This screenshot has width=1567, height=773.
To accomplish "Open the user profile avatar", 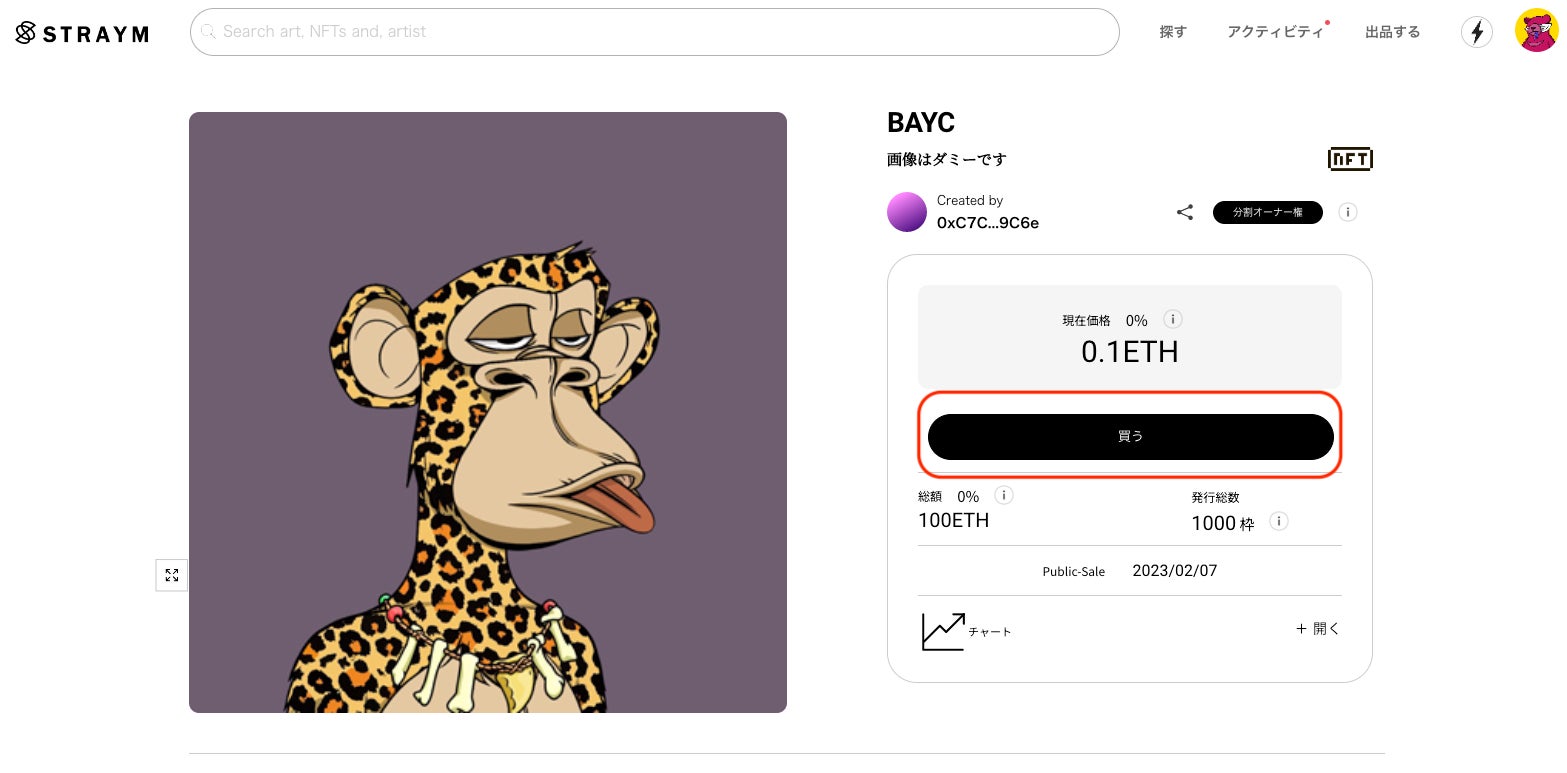I will 1536,31.
